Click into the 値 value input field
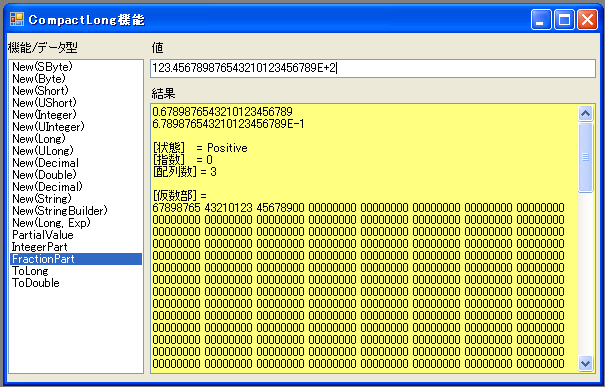 click(x=373, y=68)
